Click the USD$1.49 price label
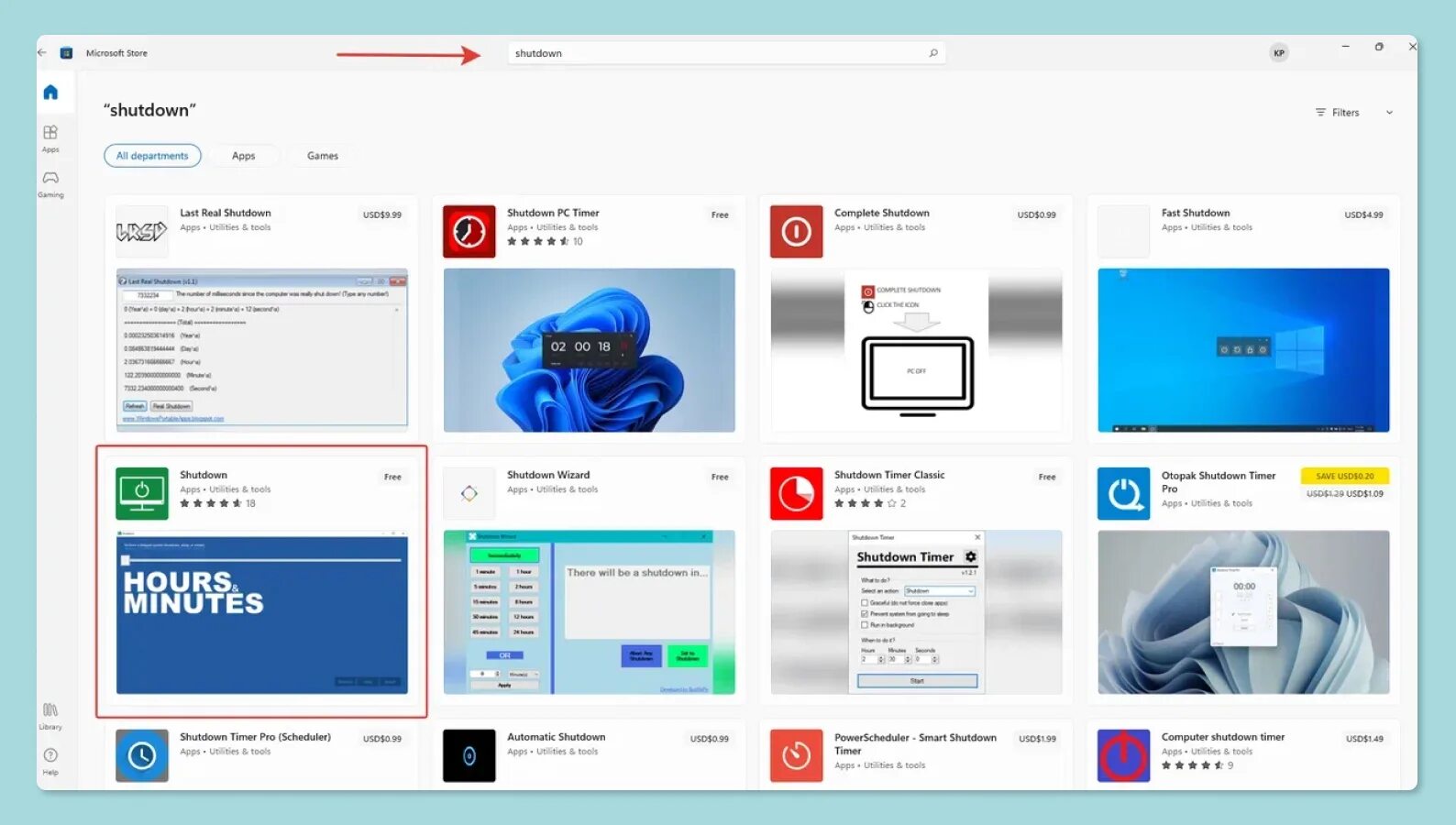Viewport: 1456px width, 825px height. point(1365,739)
